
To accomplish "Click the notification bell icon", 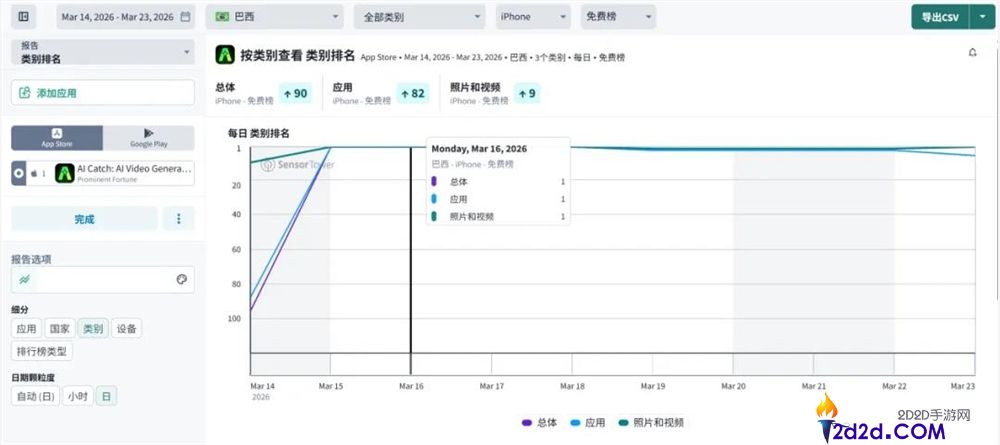I will point(973,53).
